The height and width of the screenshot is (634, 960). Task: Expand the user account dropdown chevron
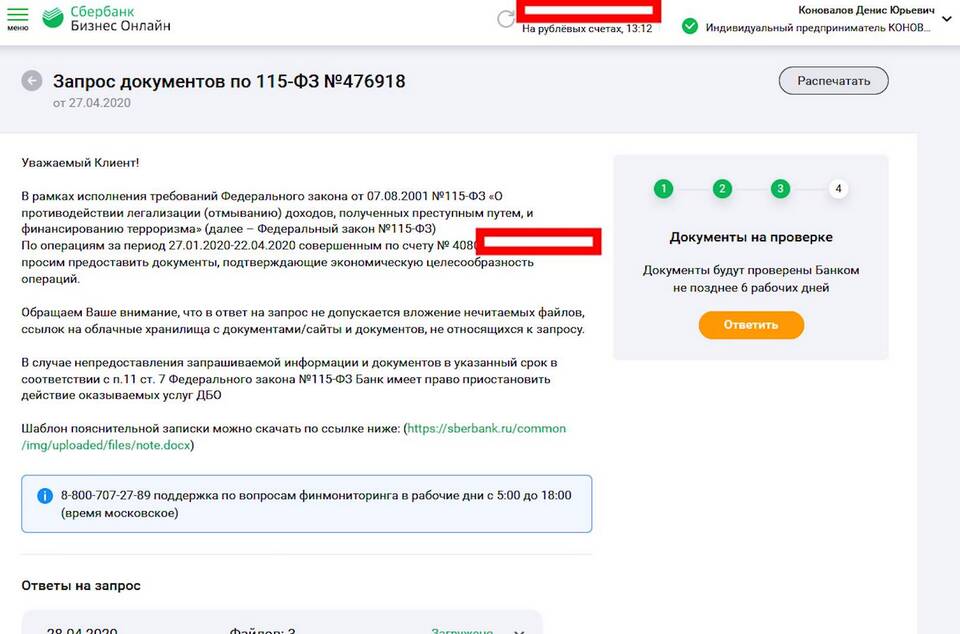[x=947, y=19]
